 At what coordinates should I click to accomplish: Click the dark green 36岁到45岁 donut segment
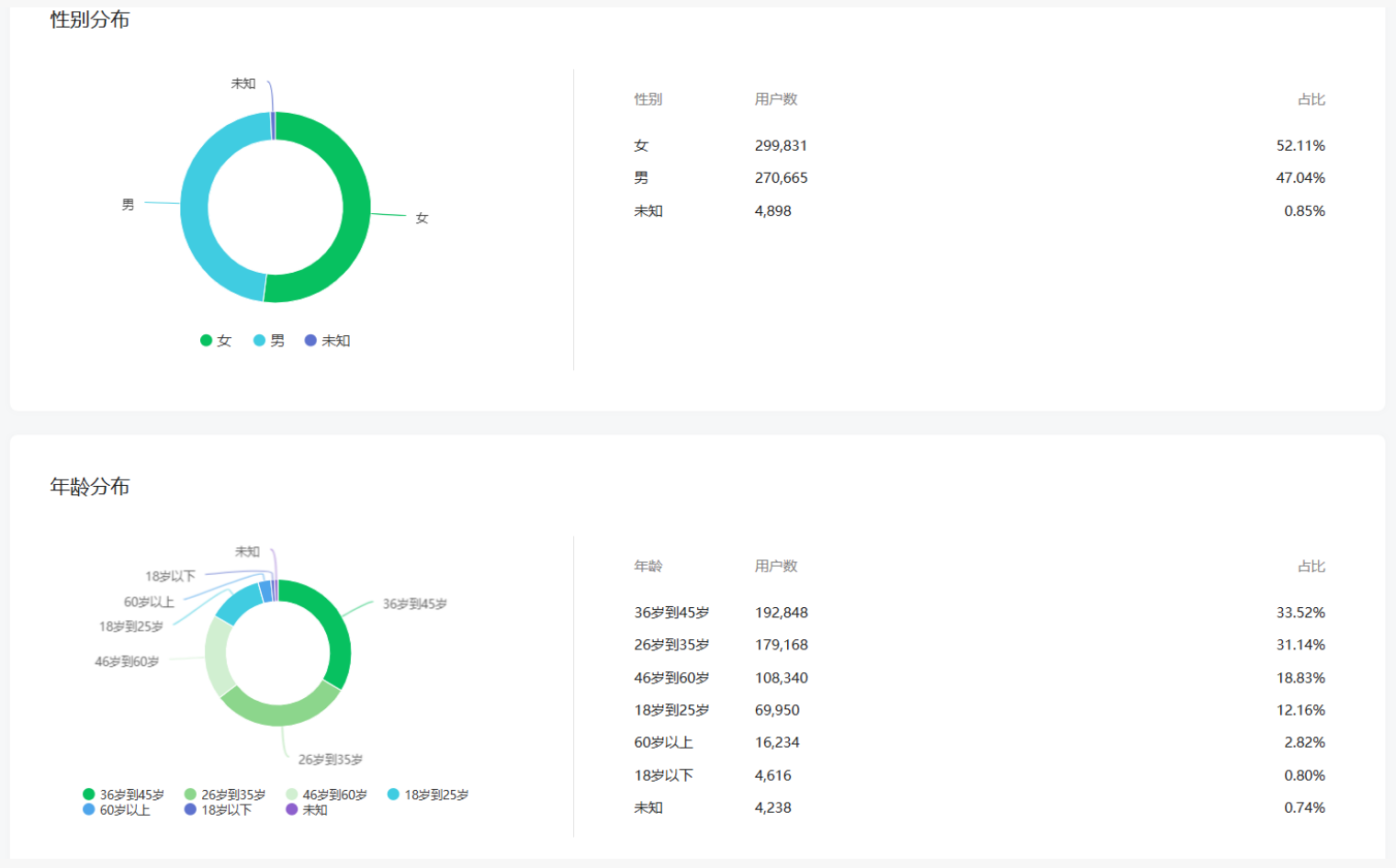pyautogui.click(x=334, y=634)
